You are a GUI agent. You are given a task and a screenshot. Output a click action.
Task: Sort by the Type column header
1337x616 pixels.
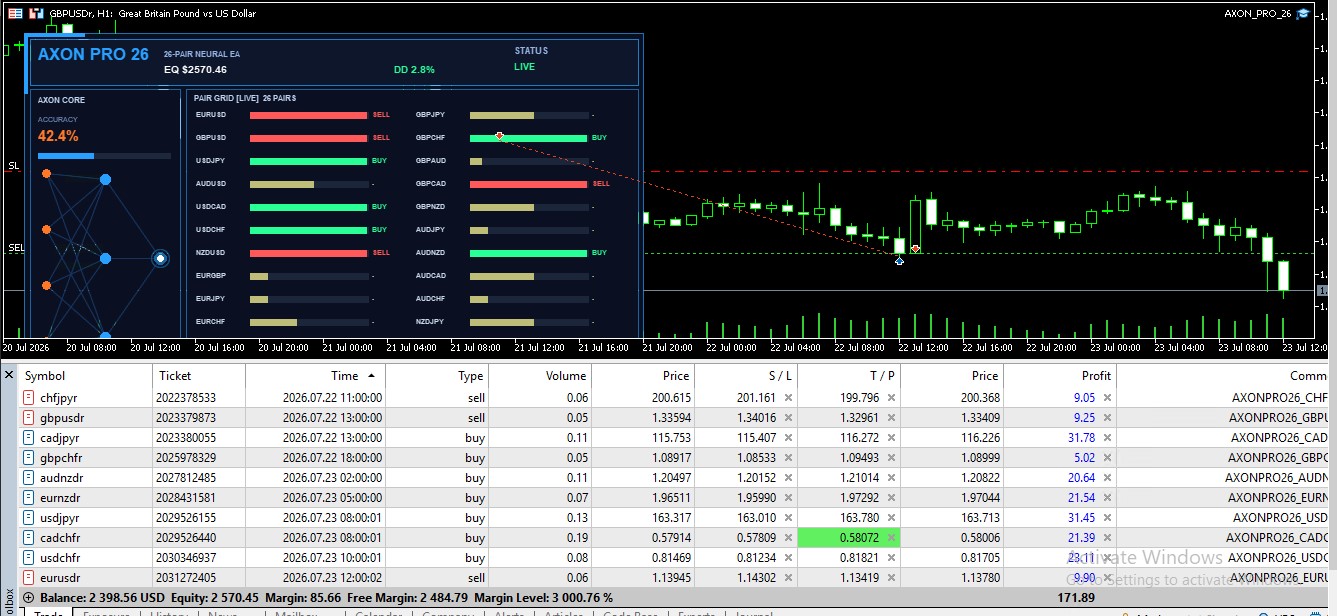coord(437,376)
